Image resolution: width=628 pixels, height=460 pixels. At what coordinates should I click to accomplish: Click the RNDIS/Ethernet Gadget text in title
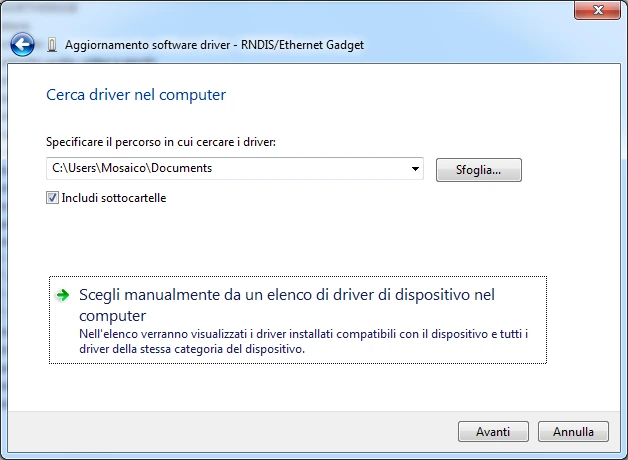302,45
